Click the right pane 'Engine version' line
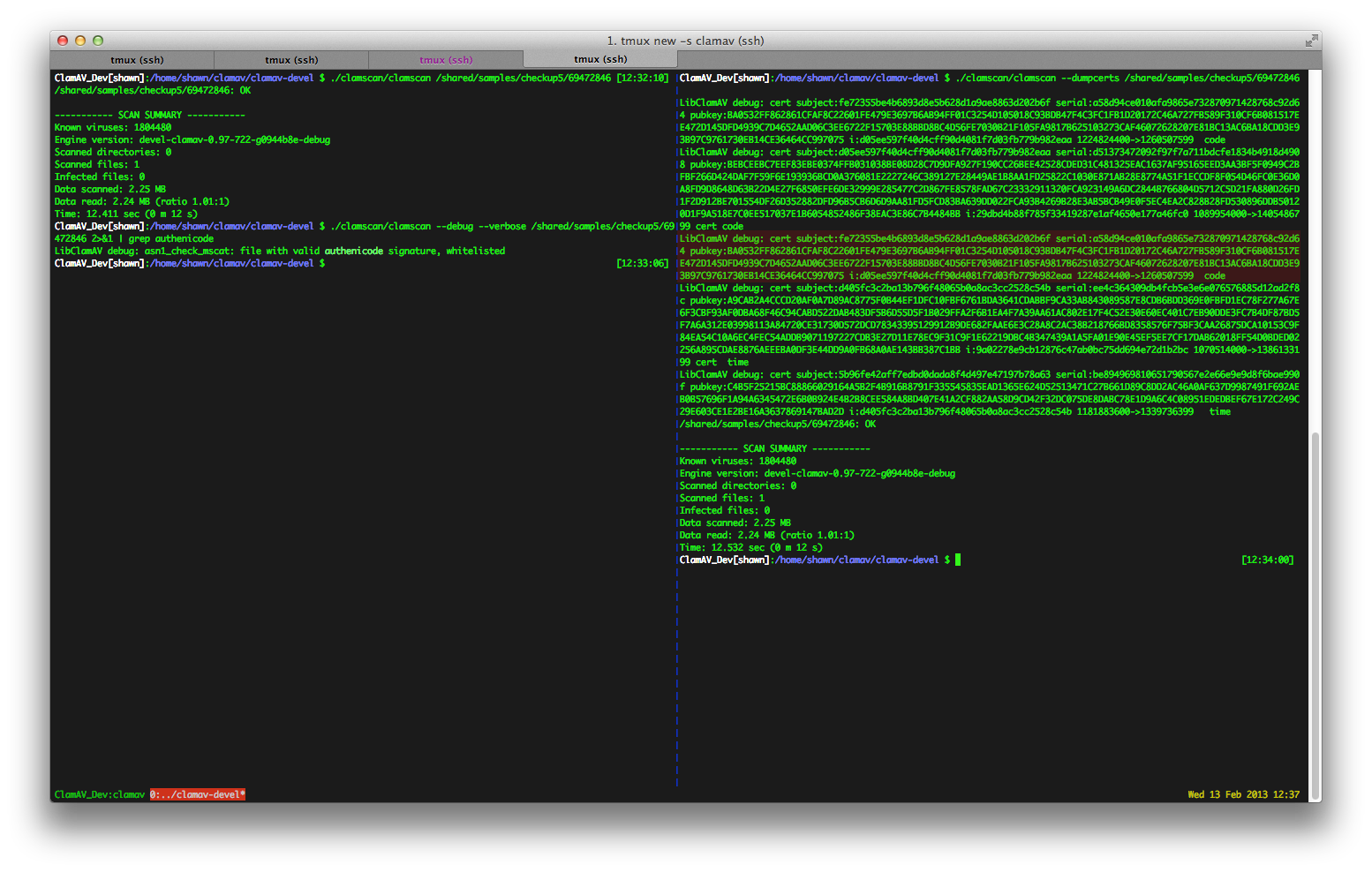 coord(818,473)
